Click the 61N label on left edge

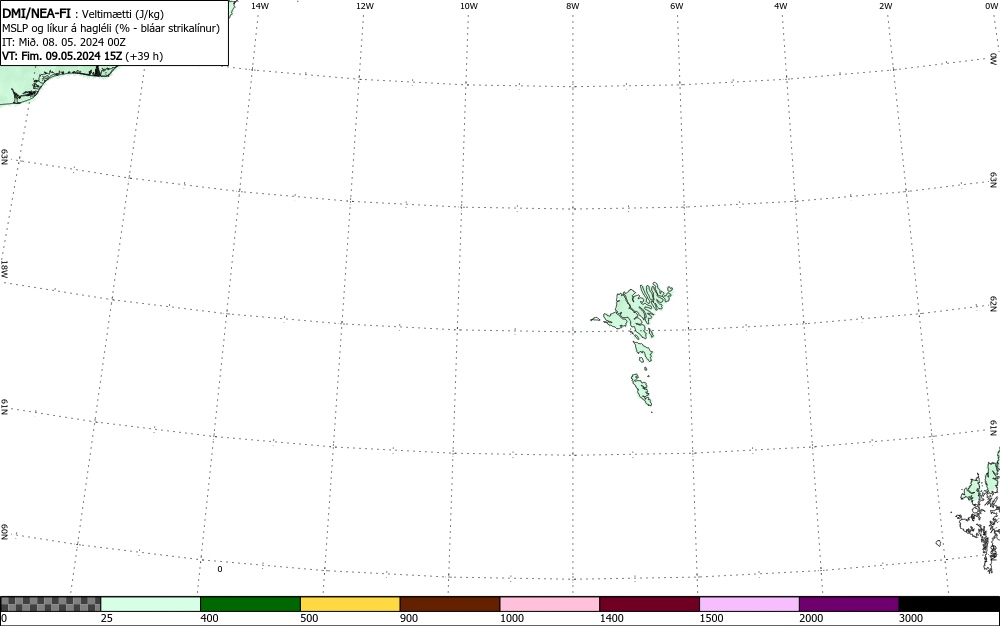(4, 407)
